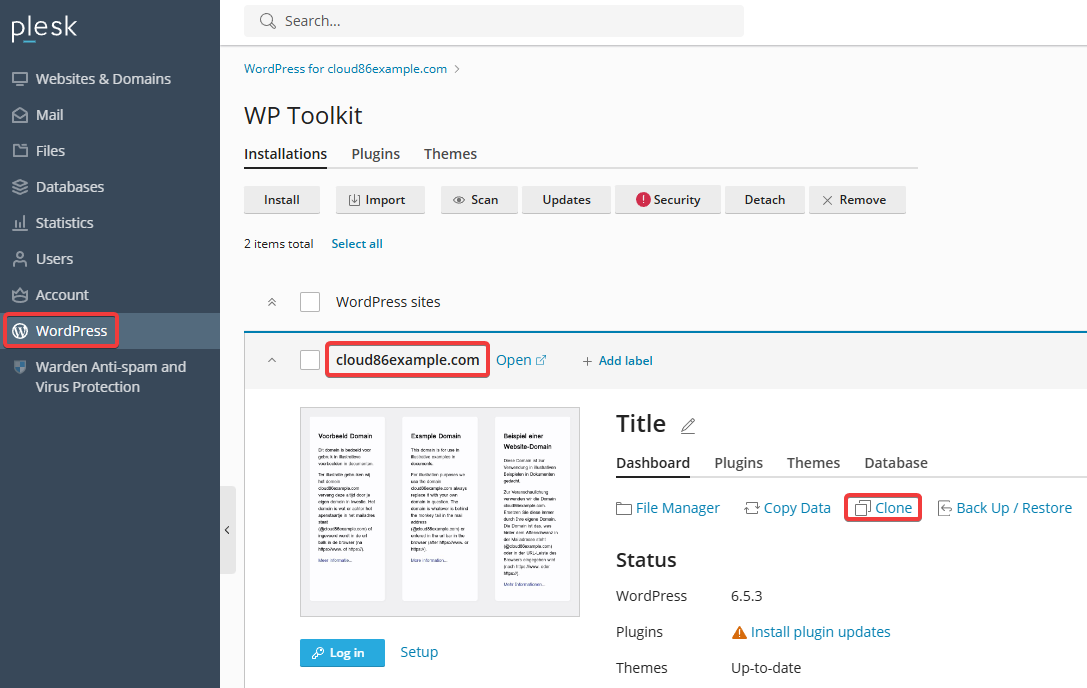Click the orange plugin warning icon
This screenshot has width=1087, height=688.
(740, 633)
